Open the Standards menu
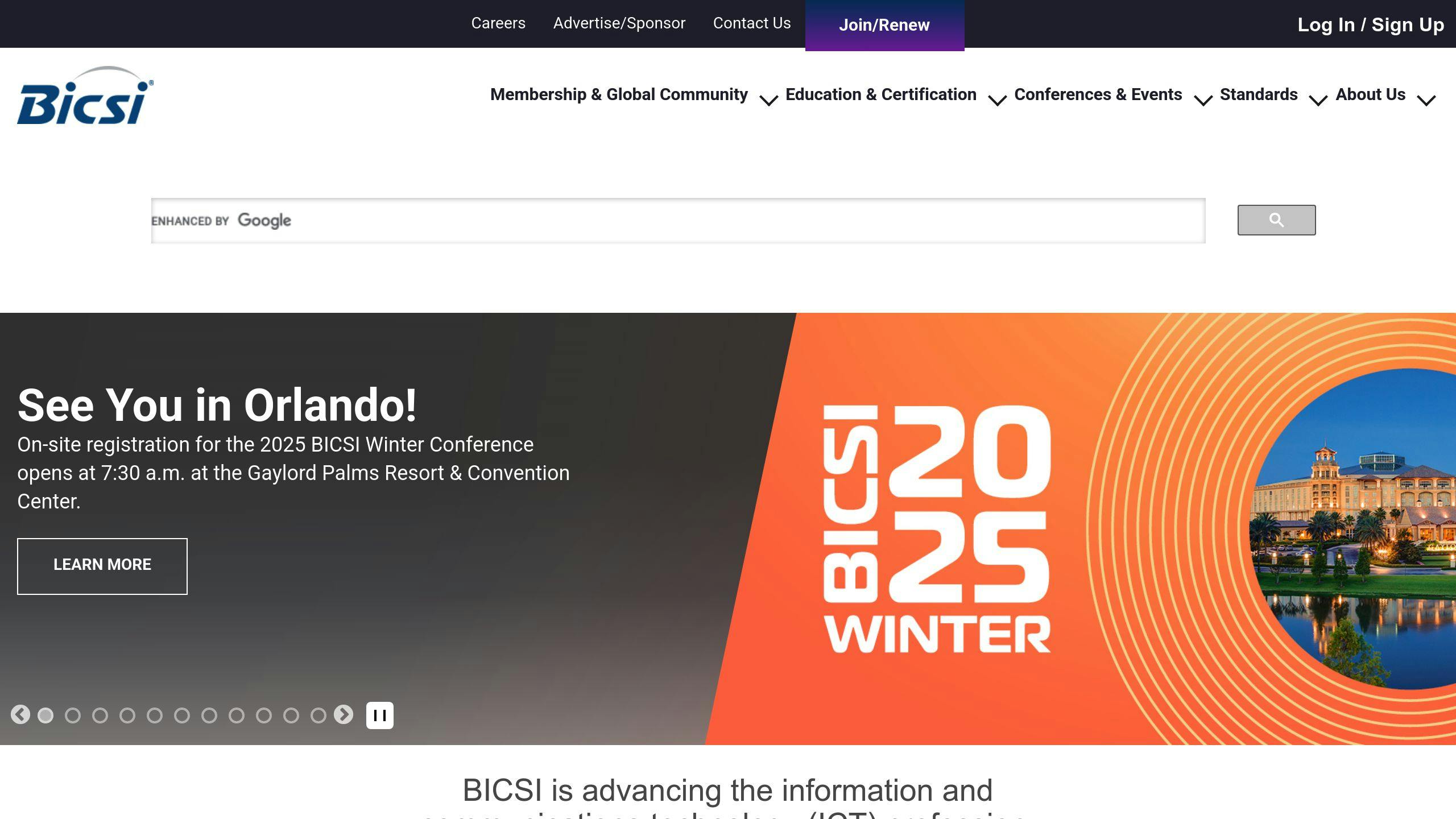1456x819 pixels. click(1259, 94)
